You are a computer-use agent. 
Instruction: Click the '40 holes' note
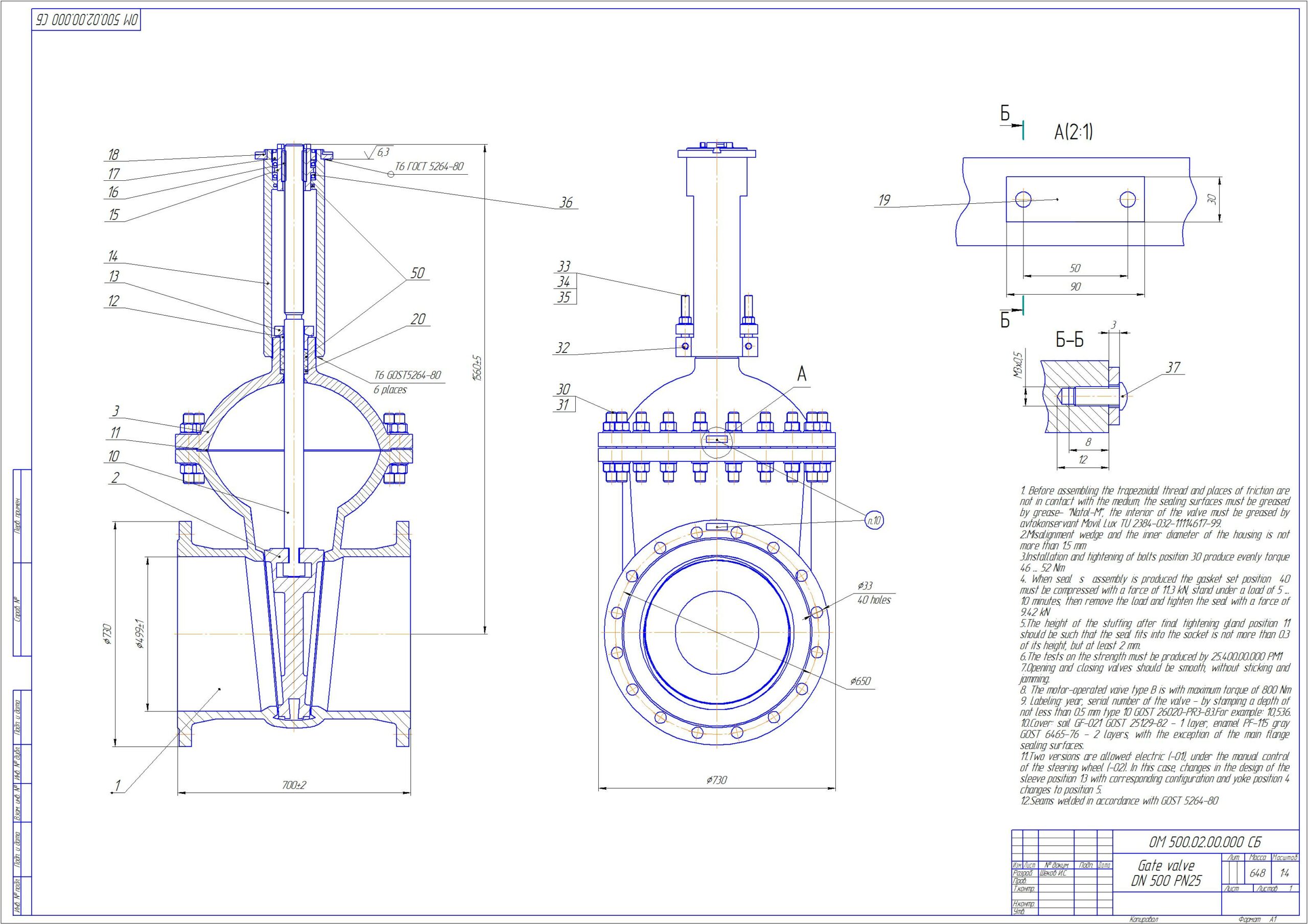[874, 600]
